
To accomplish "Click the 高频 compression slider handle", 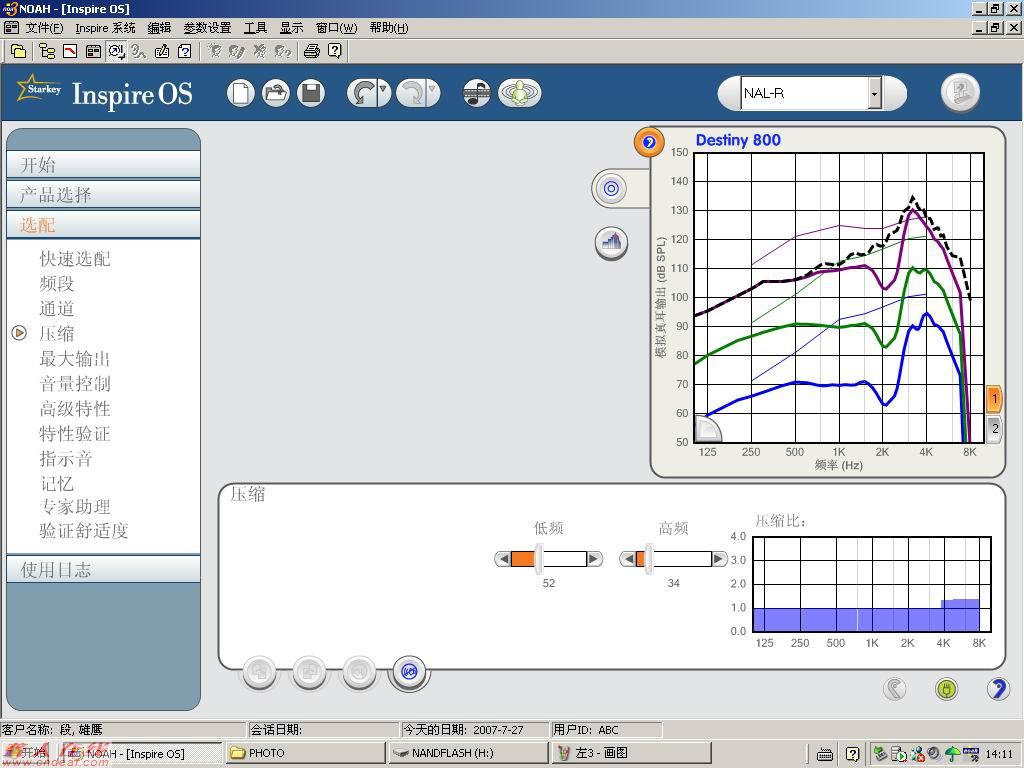I will [x=648, y=558].
